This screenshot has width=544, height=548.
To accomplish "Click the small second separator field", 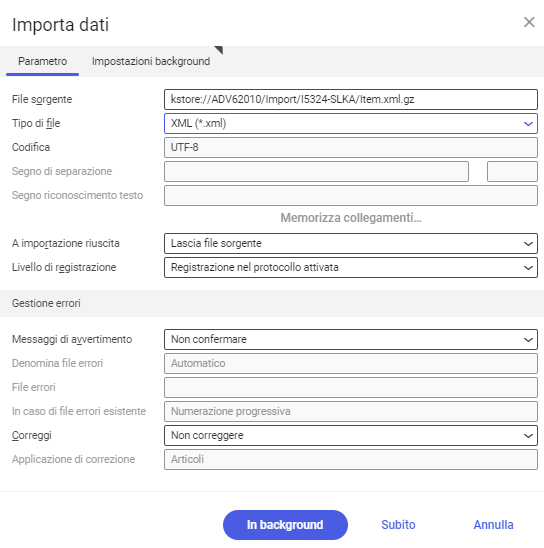I will (x=512, y=172).
